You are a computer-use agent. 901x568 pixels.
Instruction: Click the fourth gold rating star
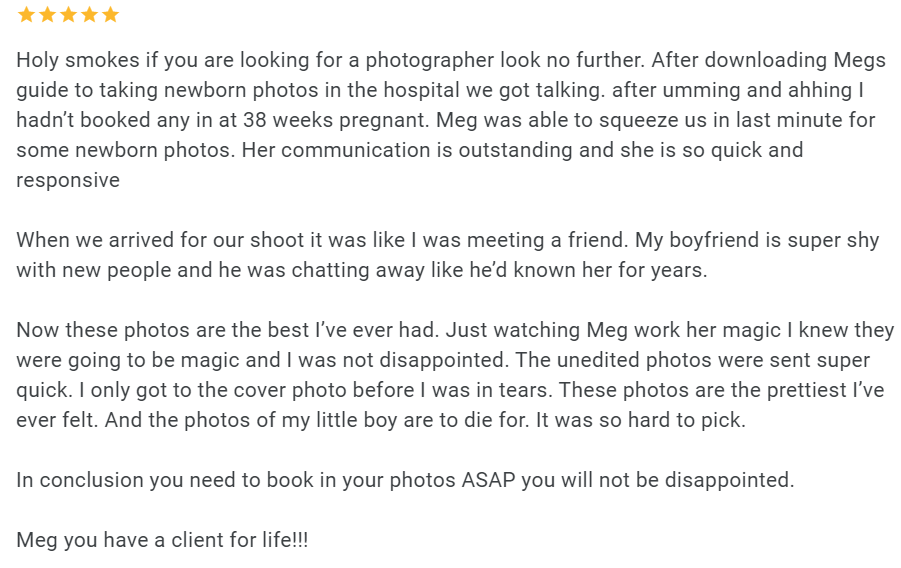coord(89,14)
